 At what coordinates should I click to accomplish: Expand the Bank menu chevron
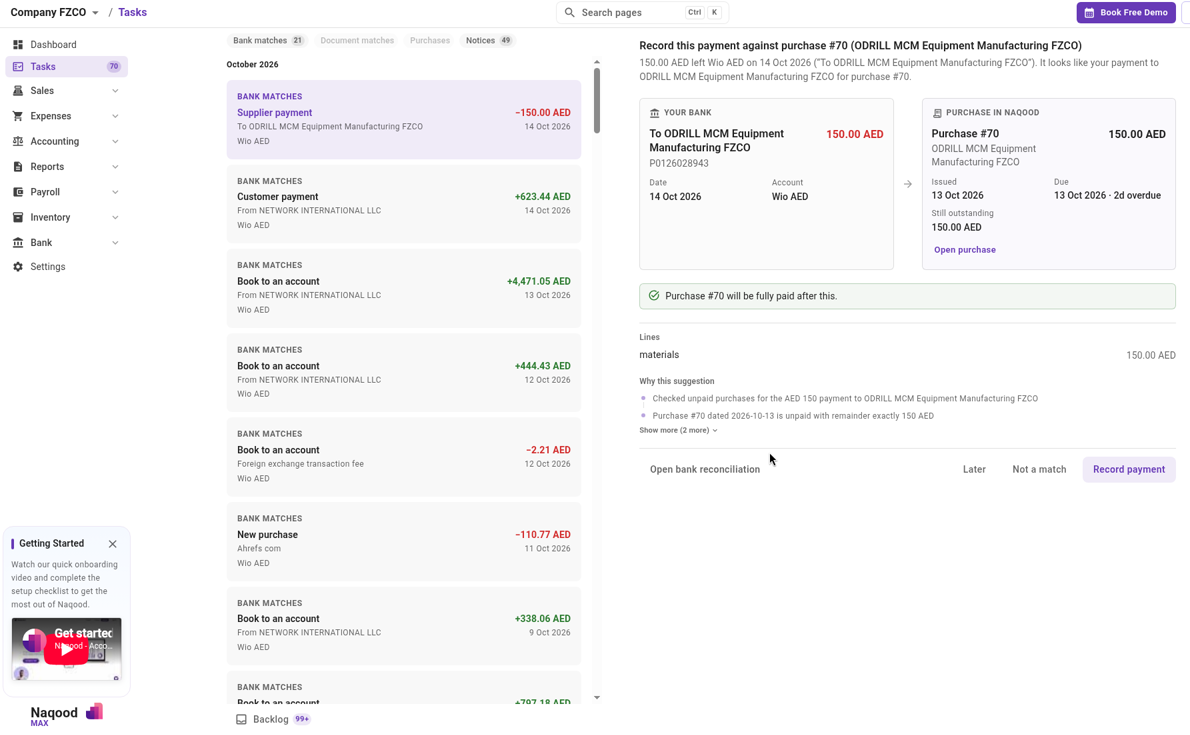(x=115, y=243)
